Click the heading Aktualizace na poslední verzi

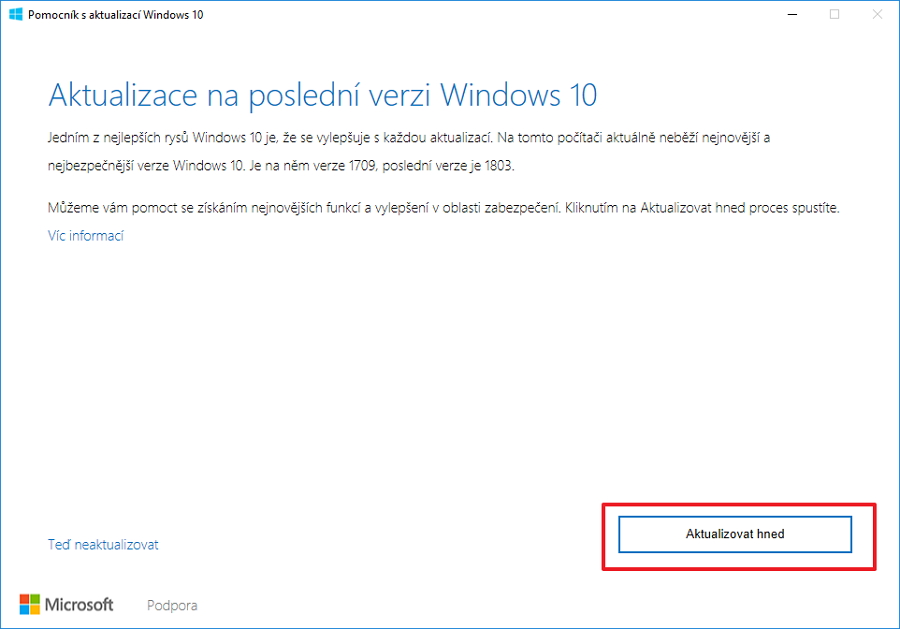pos(240,96)
